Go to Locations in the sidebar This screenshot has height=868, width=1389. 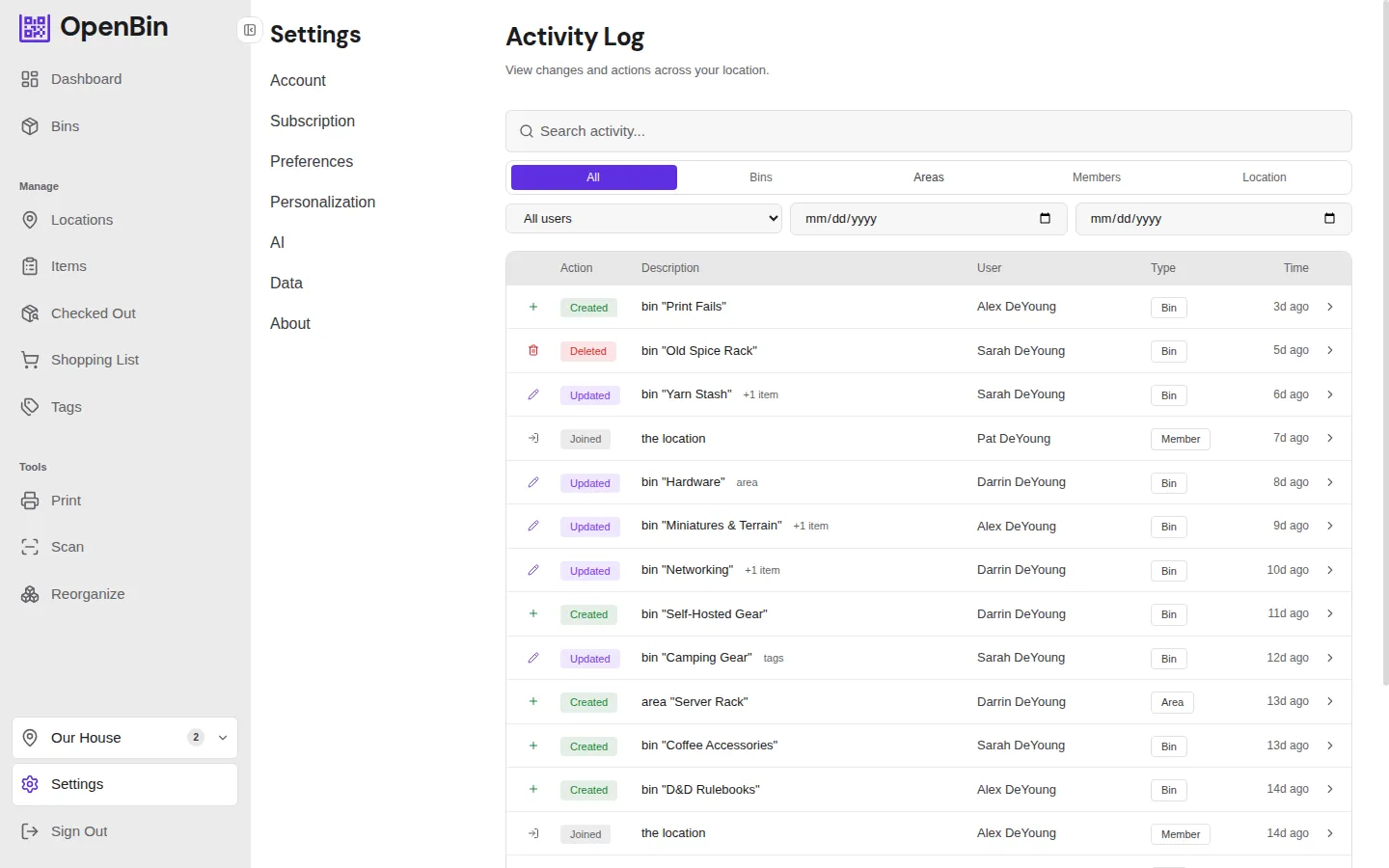pyautogui.click(x=125, y=220)
